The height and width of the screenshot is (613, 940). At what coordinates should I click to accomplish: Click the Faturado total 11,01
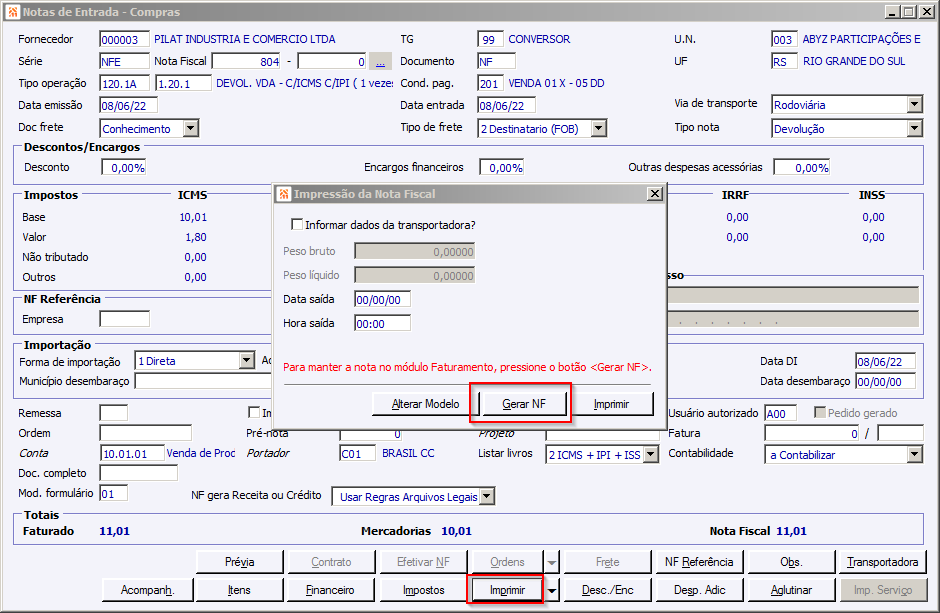click(115, 531)
